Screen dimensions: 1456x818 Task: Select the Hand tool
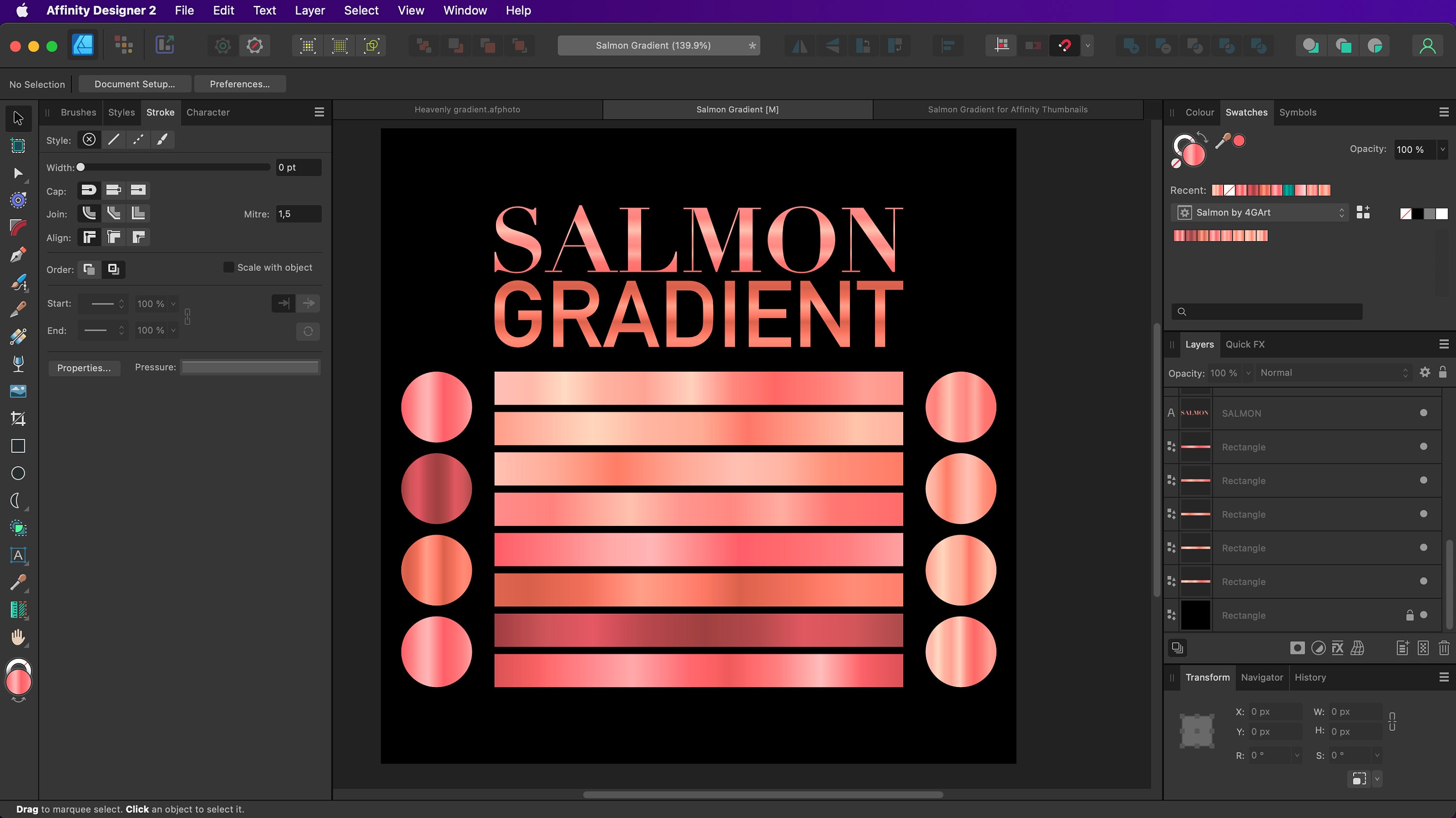tap(17, 637)
